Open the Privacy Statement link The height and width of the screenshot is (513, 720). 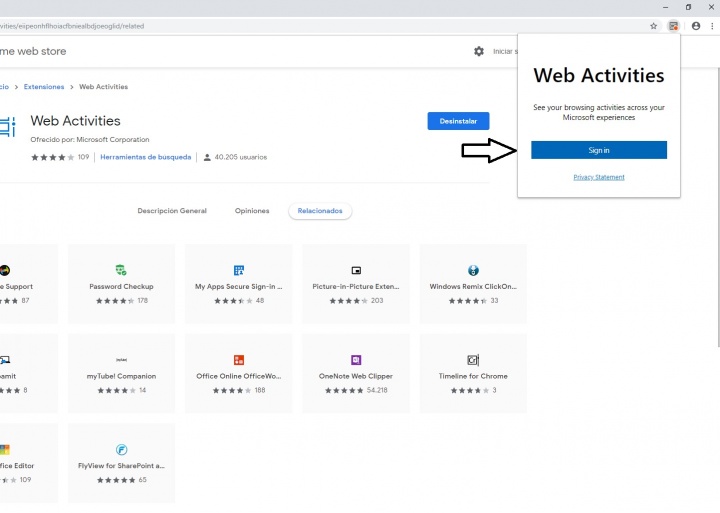pos(599,177)
